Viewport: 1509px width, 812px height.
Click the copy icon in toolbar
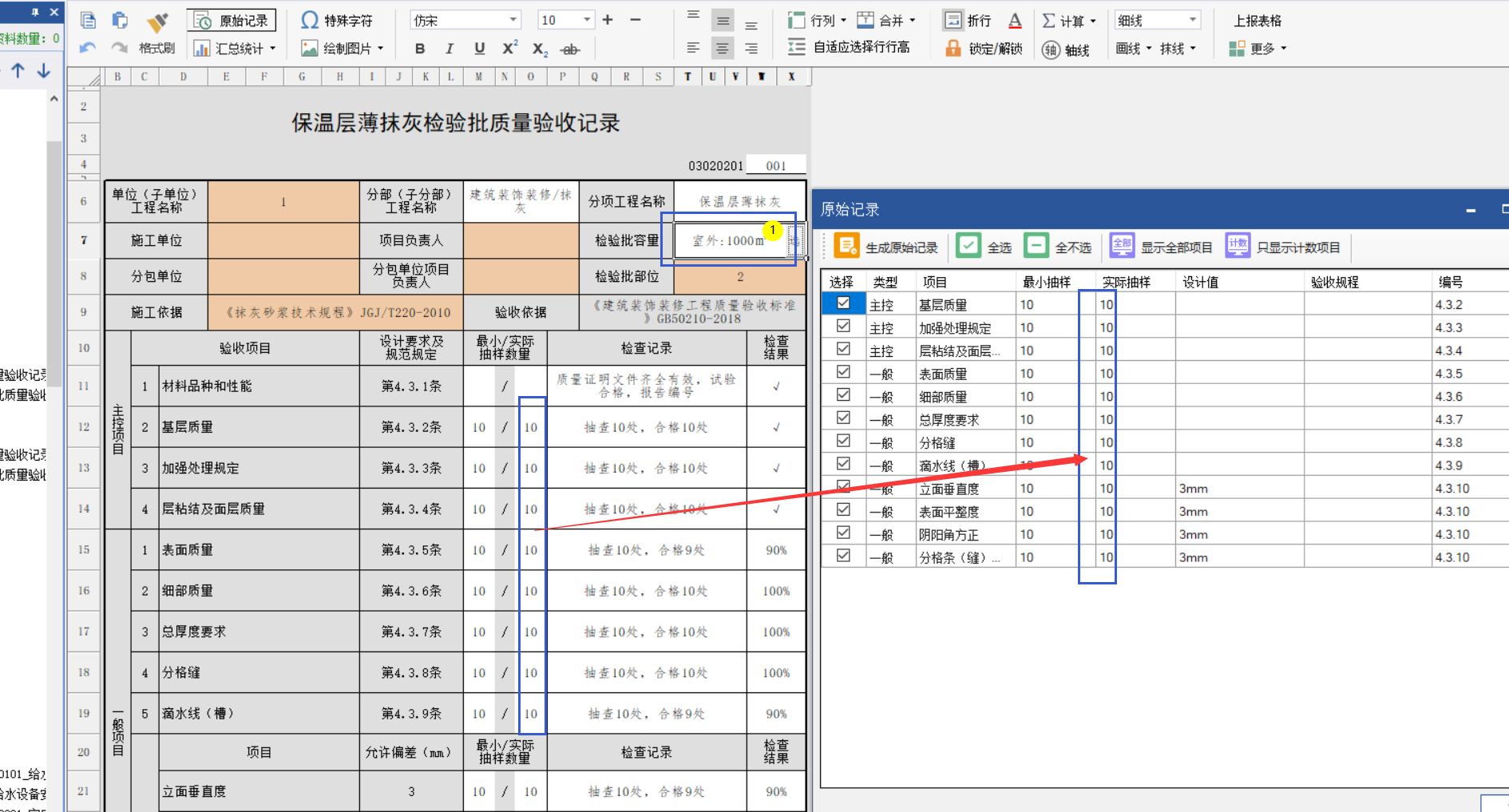tap(89, 21)
